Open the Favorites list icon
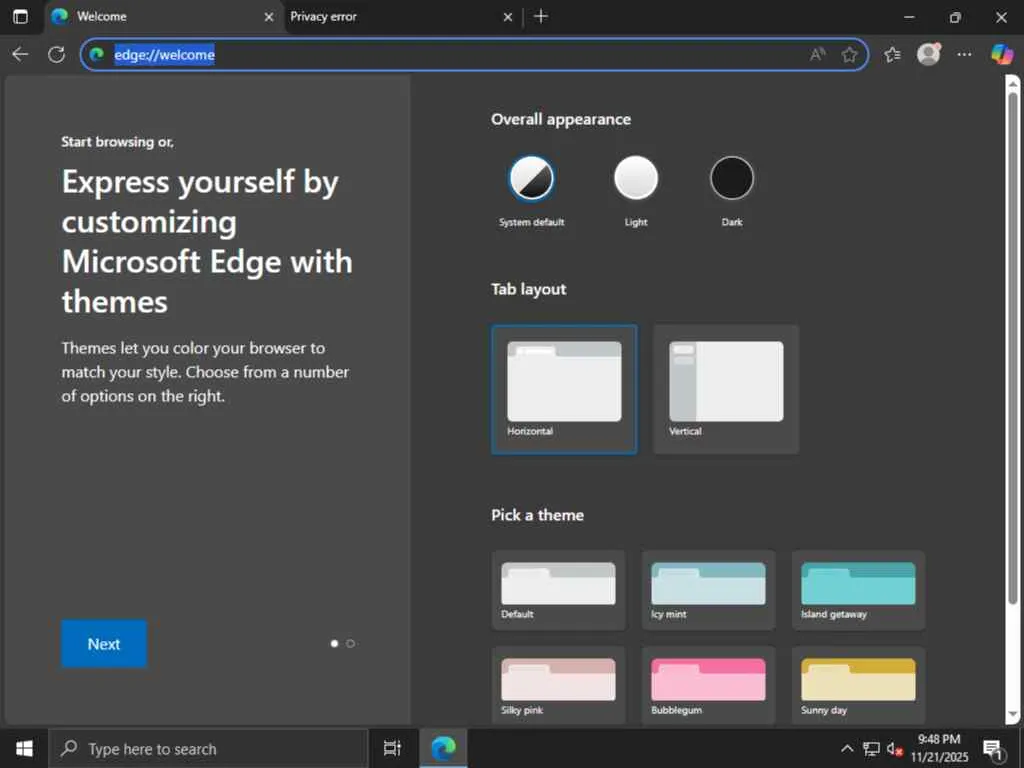Image resolution: width=1024 pixels, height=768 pixels. pyautogui.click(x=892, y=55)
